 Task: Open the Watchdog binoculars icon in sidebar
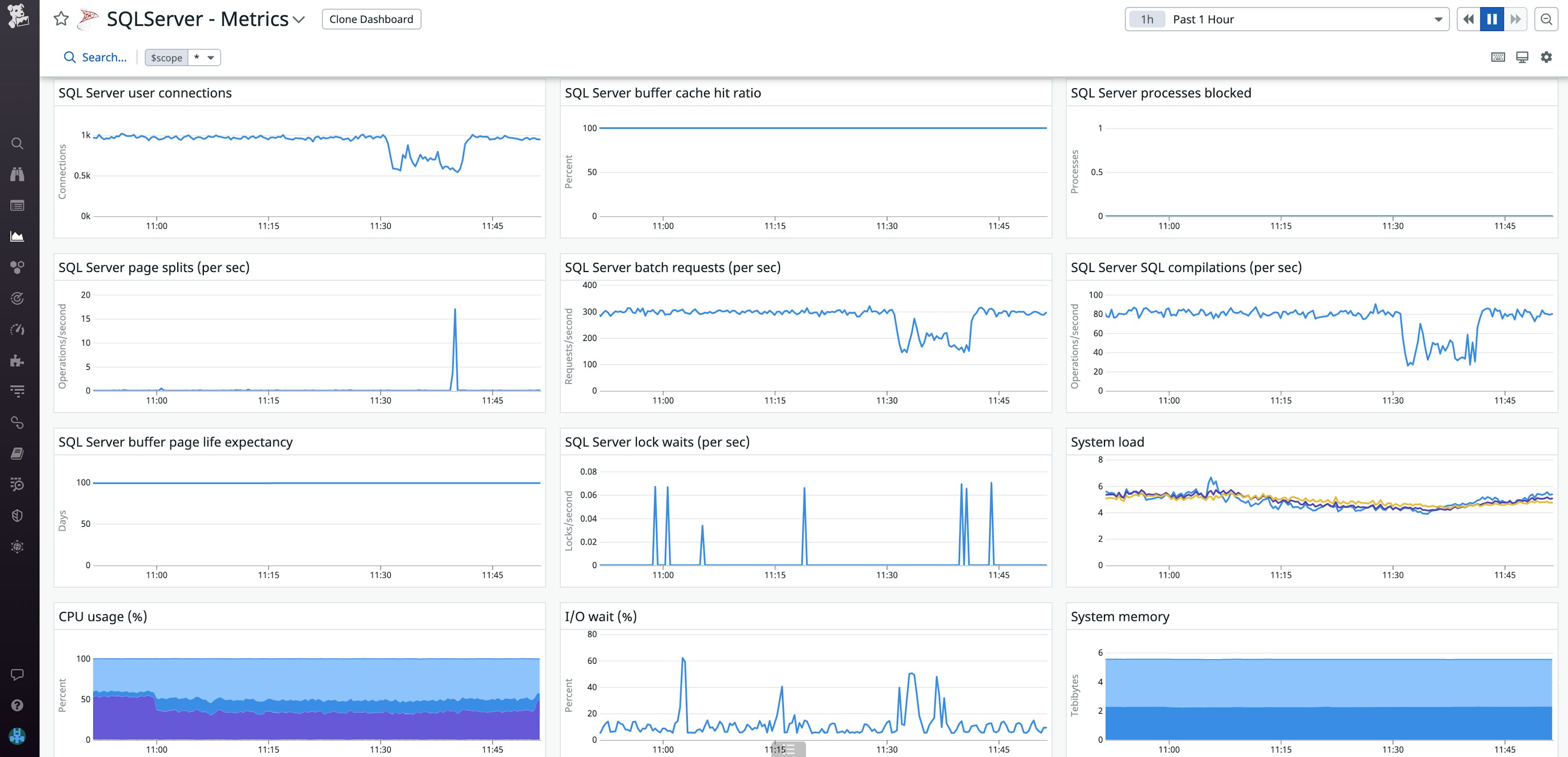coord(17,174)
